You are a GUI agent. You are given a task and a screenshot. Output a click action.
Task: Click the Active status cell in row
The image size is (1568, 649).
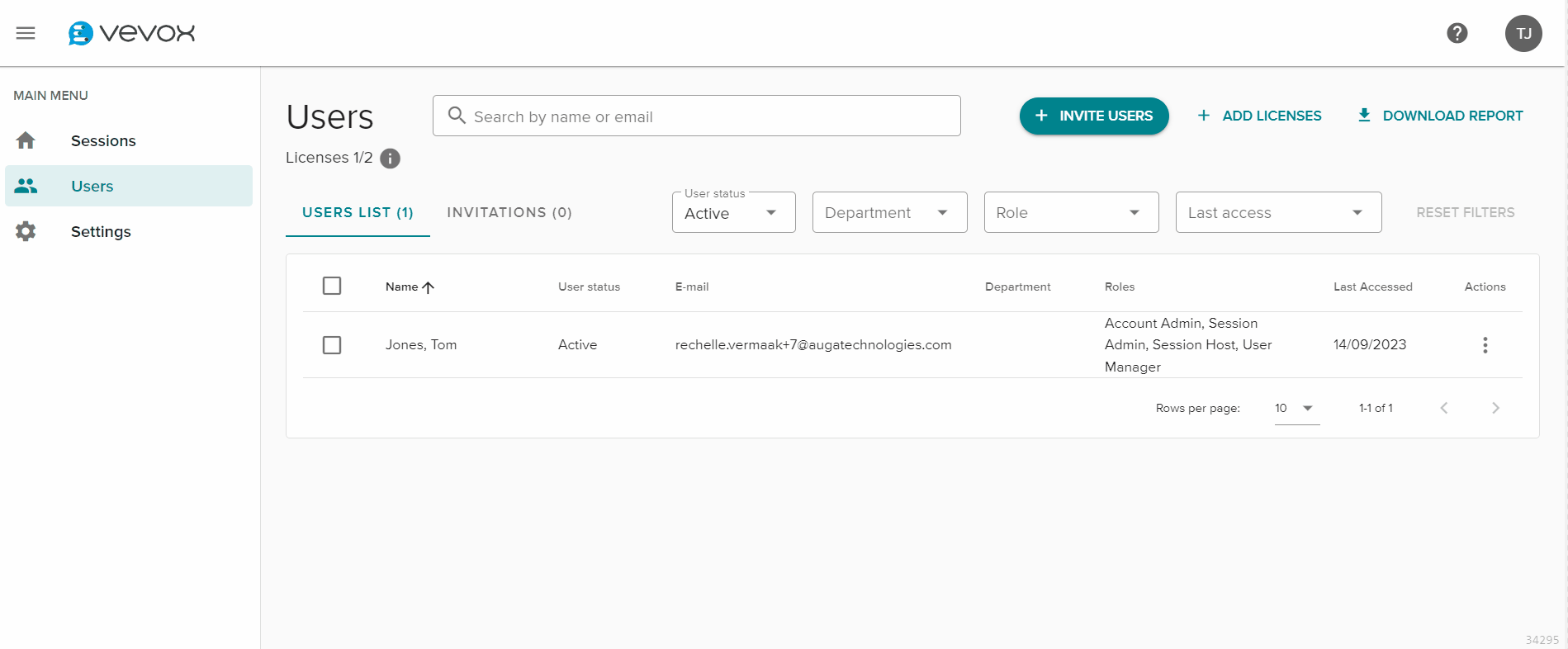click(577, 345)
